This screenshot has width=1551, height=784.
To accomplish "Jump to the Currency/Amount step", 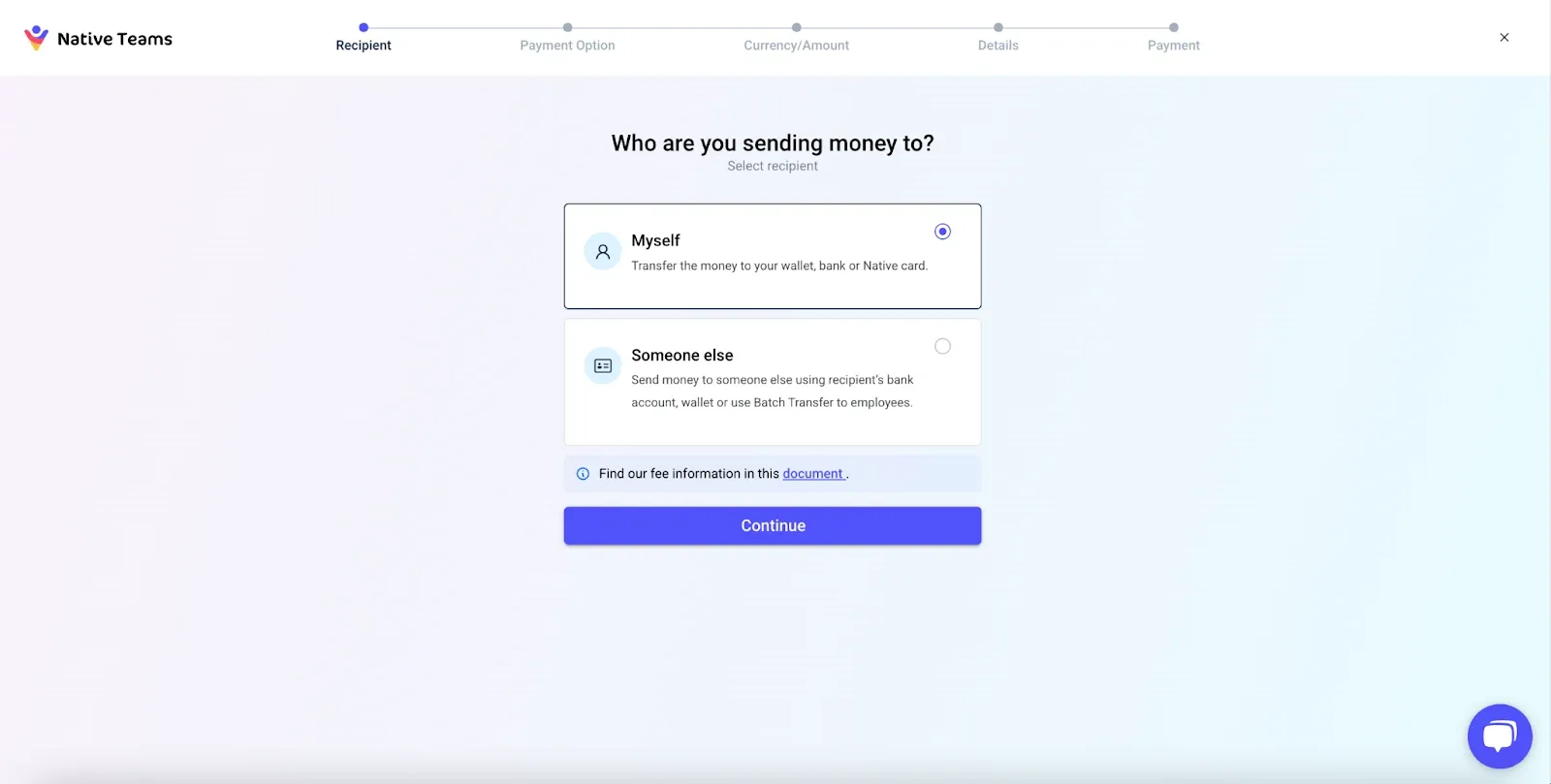I will 796,46.
